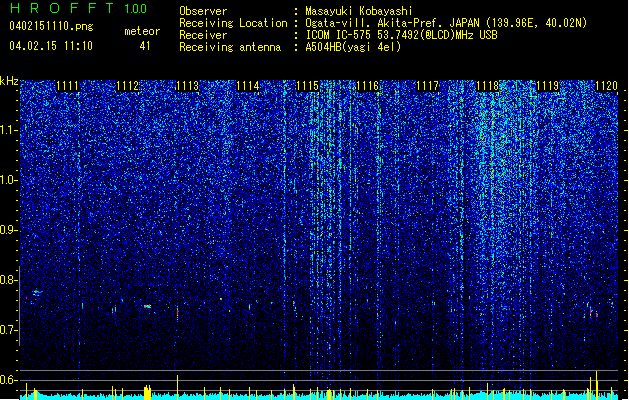Screen dimensions: 629x400
Task: Click the 'Receiver' field label
Action: coord(203,35)
